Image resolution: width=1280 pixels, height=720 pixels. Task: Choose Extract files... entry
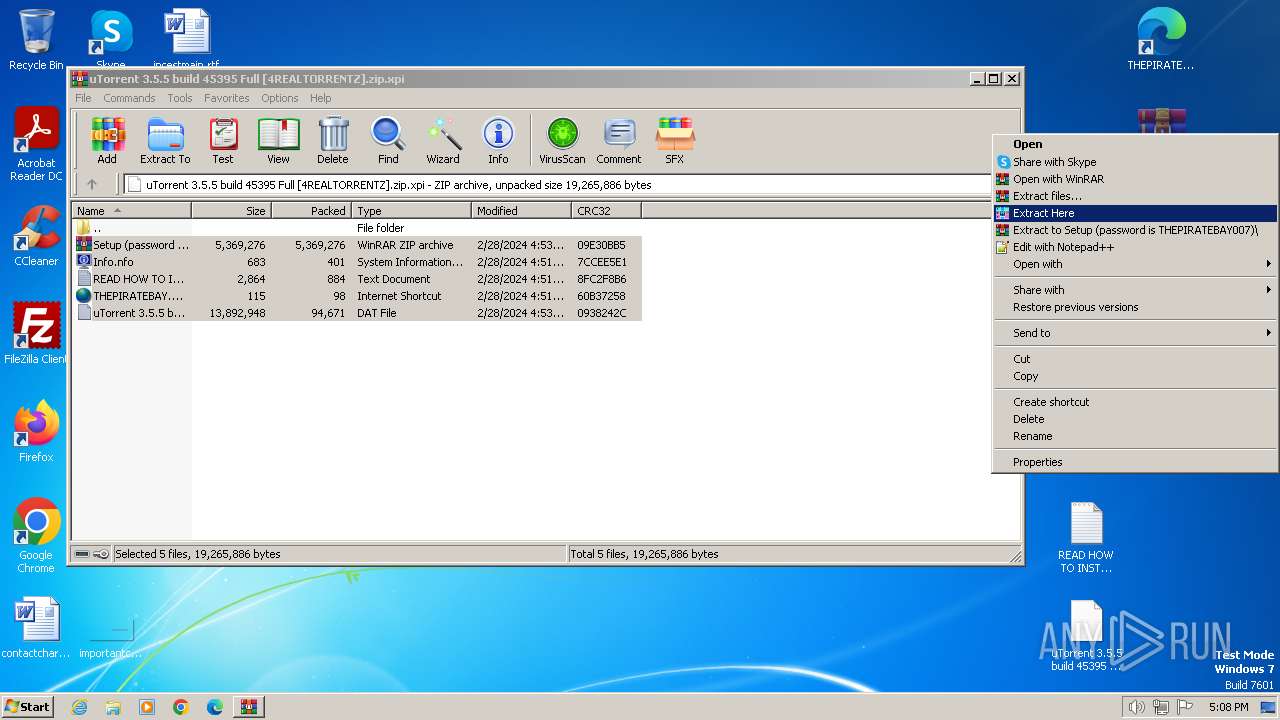point(1135,196)
